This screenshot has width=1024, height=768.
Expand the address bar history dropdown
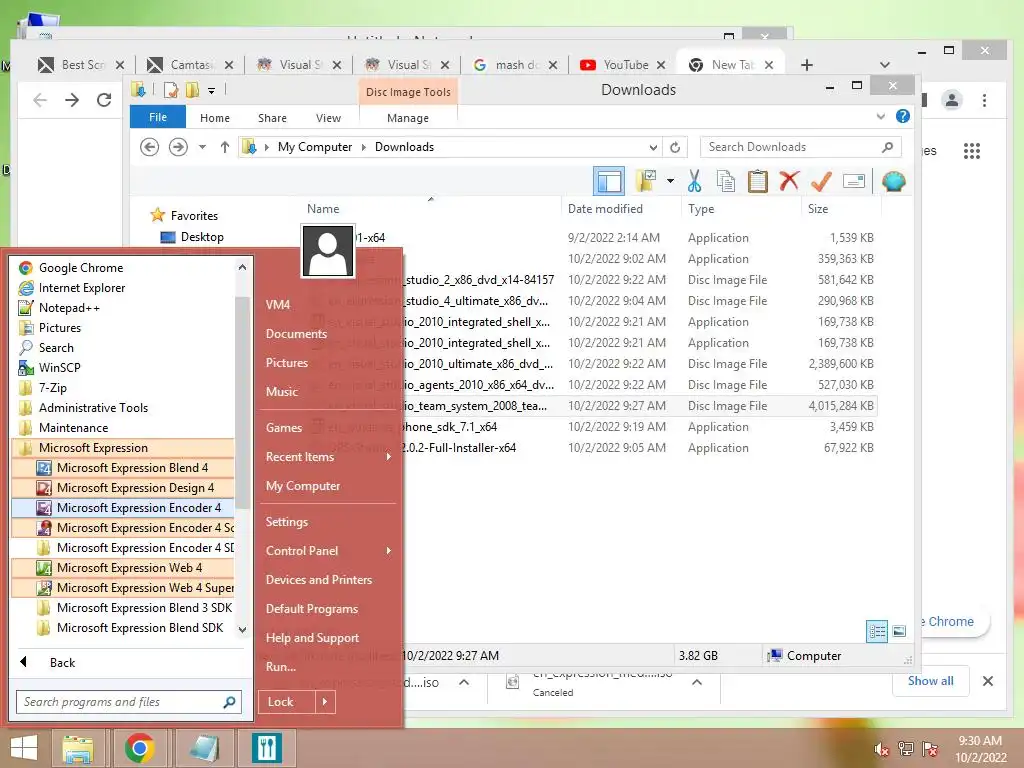point(652,148)
